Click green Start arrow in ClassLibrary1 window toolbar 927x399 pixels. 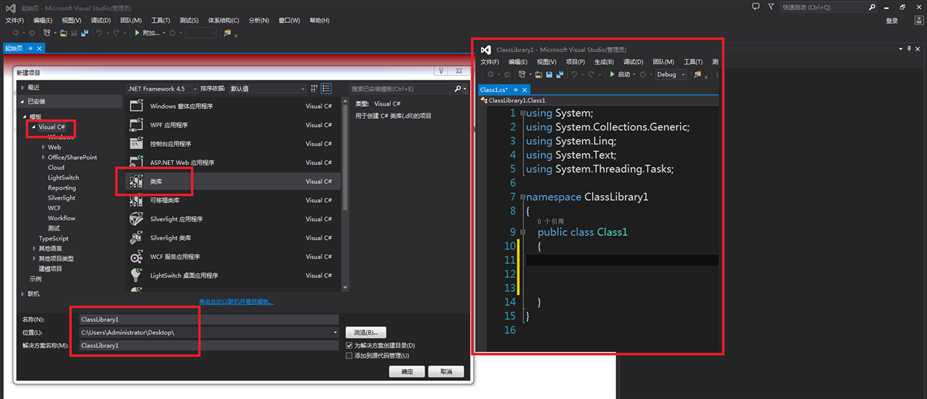pyautogui.click(x=612, y=74)
